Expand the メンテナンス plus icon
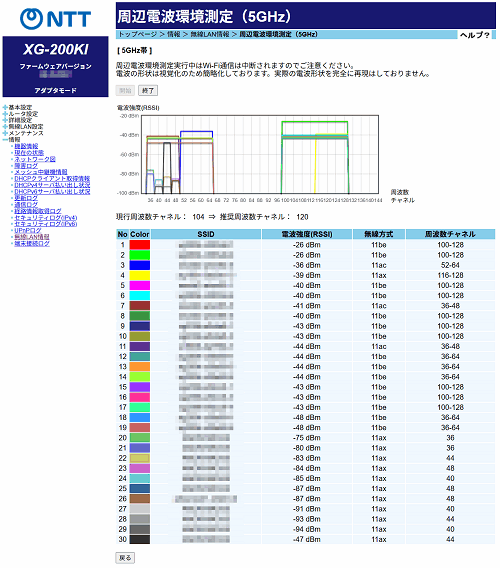 click(5, 133)
